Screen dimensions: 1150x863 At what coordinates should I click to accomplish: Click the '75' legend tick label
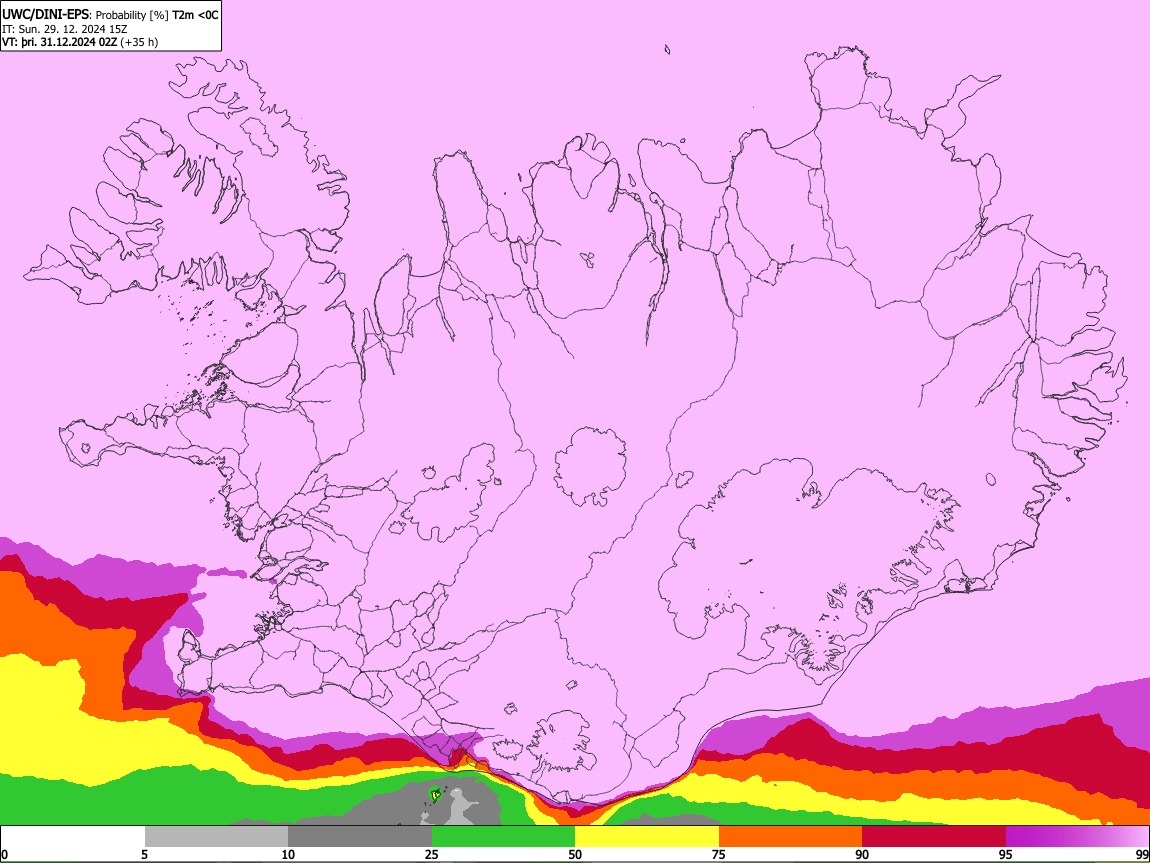(x=719, y=855)
